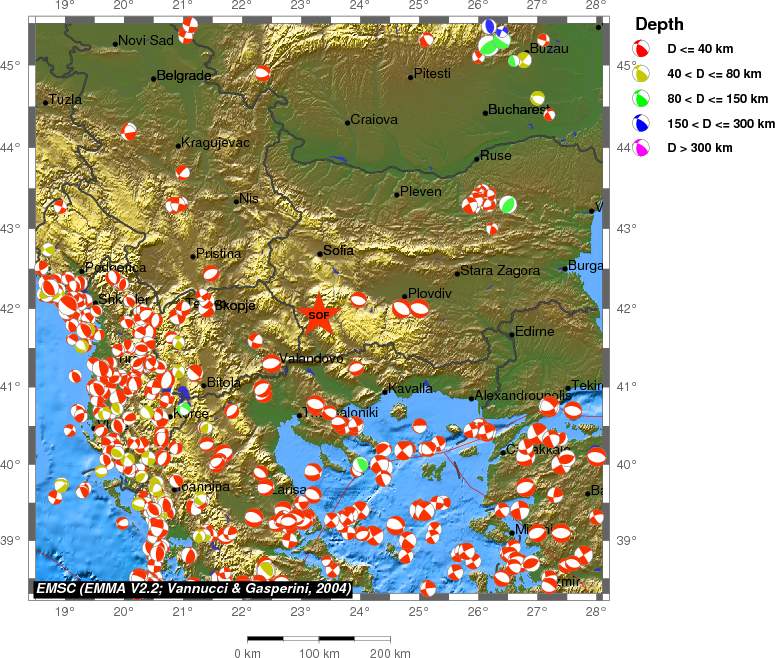Screen dimensions: 775x658
Task: Click the 200 km scale bar label
Action: (390, 653)
